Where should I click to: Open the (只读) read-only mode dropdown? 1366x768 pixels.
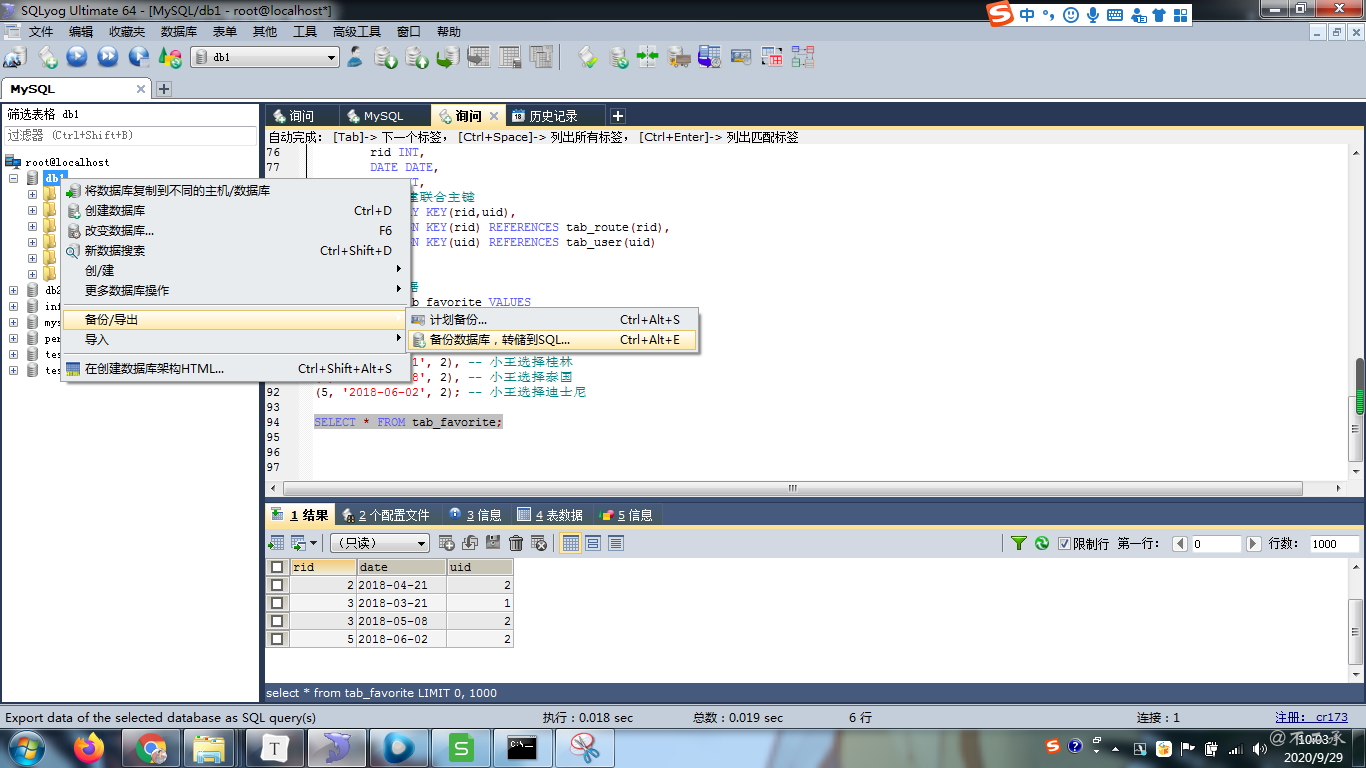(380, 543)
